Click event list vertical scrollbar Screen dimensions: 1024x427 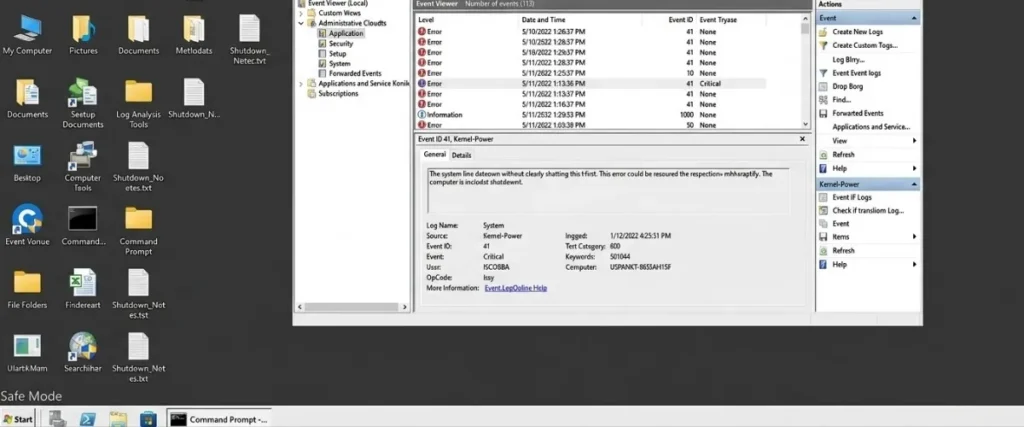point(805,72)
